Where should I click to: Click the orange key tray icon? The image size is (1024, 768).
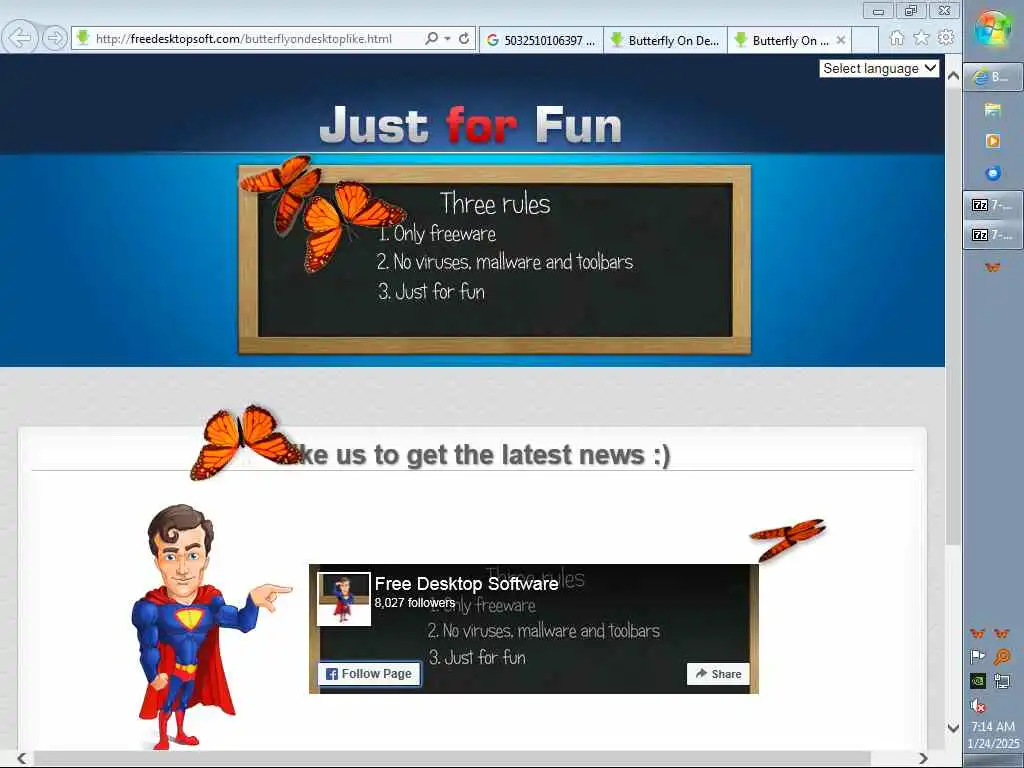pos(1002,656)
